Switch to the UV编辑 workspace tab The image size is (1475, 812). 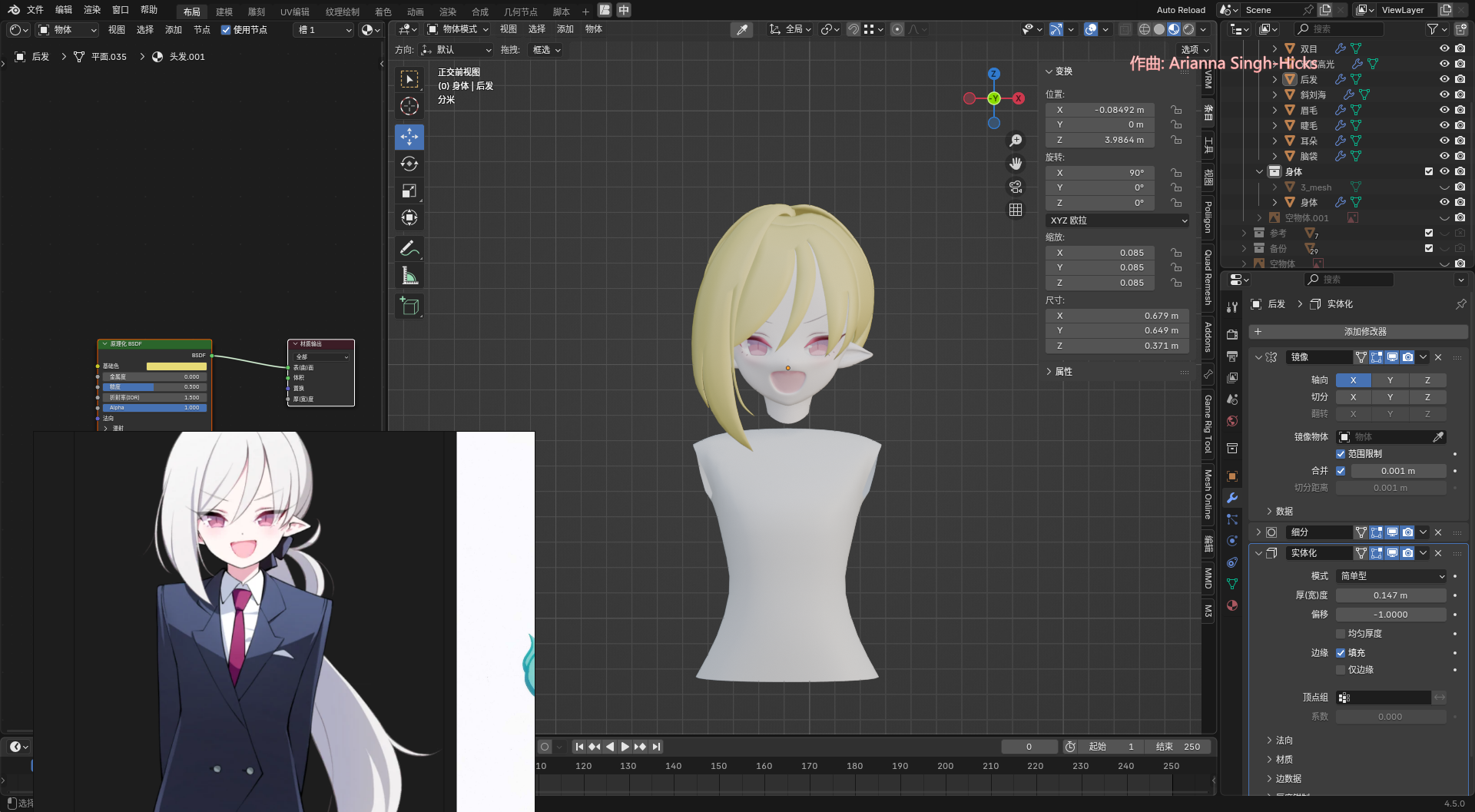(294, 12)
